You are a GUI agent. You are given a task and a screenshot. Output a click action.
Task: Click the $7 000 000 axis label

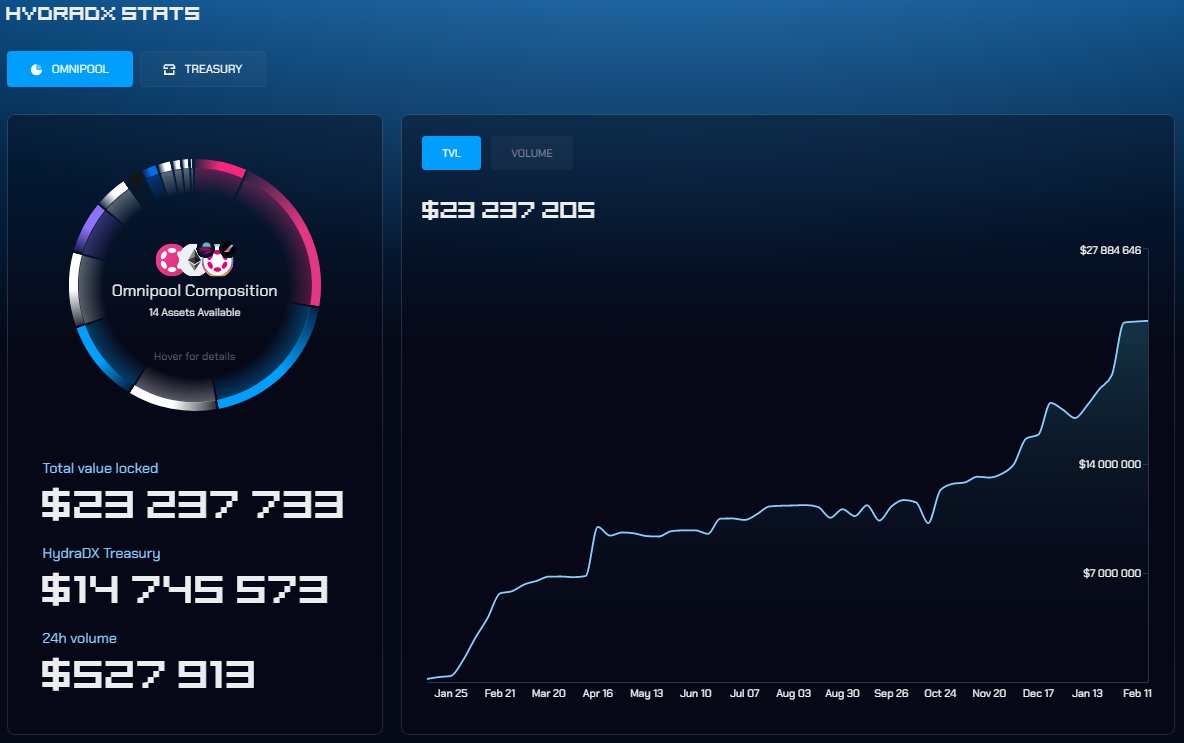[1112, 573]
